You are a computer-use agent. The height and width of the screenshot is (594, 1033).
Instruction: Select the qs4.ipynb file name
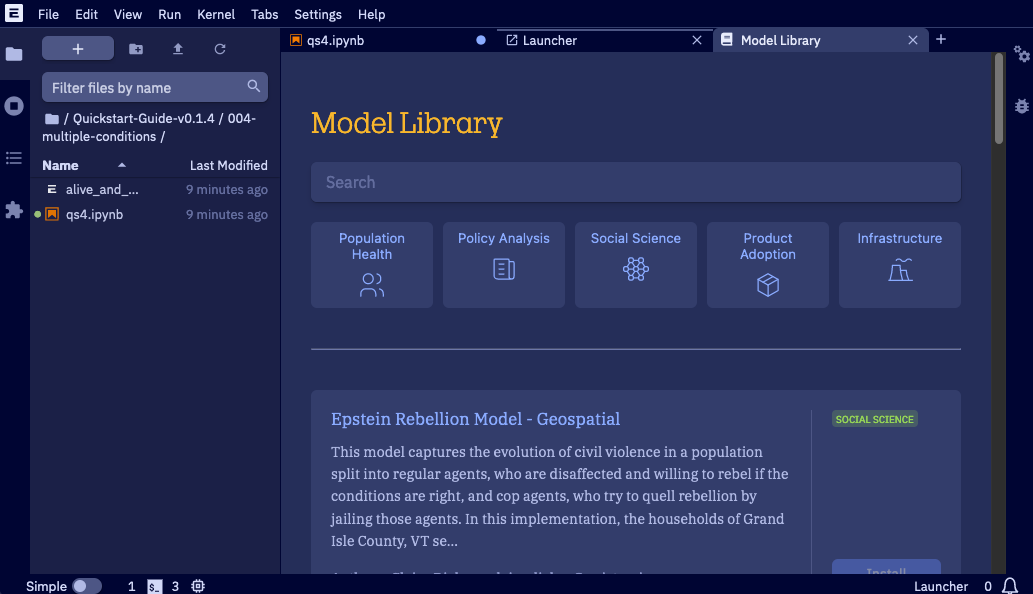[94, 215]
